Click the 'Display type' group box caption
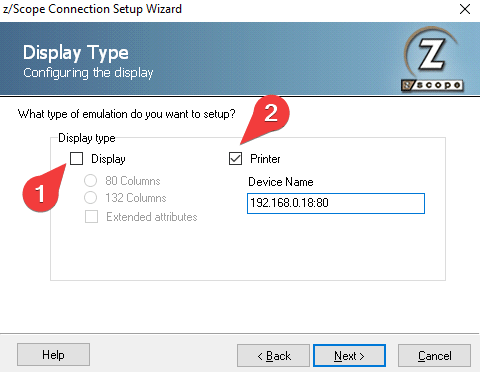 [x=87, y=138]
